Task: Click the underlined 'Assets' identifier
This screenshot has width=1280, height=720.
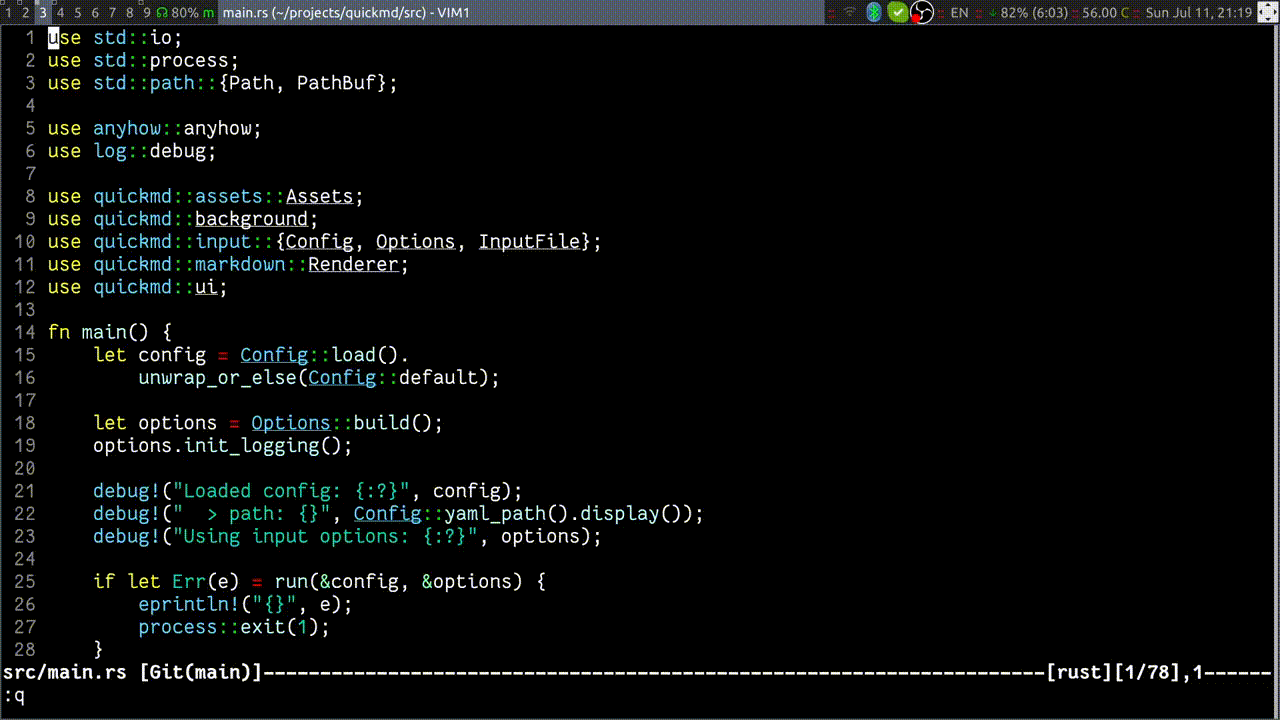Action: (x=319, y=196)
